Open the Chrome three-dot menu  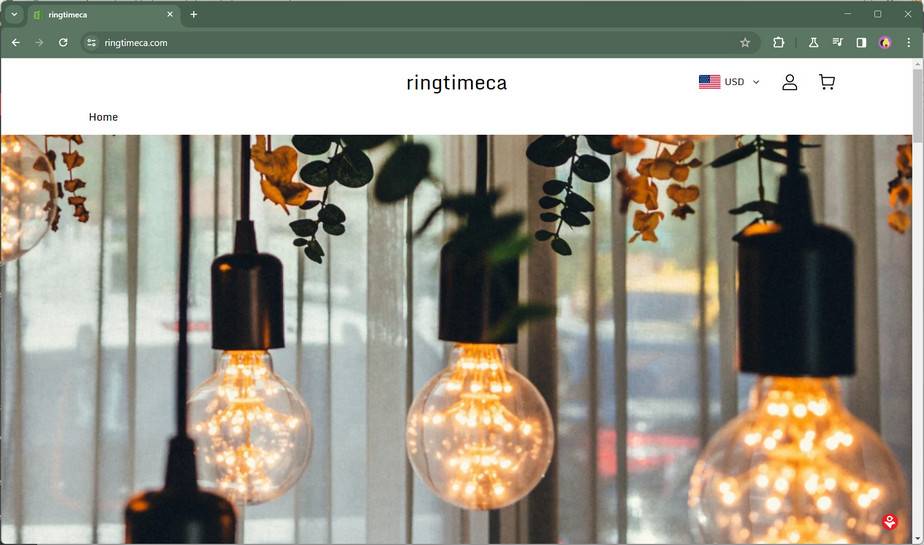coord(909,42)
